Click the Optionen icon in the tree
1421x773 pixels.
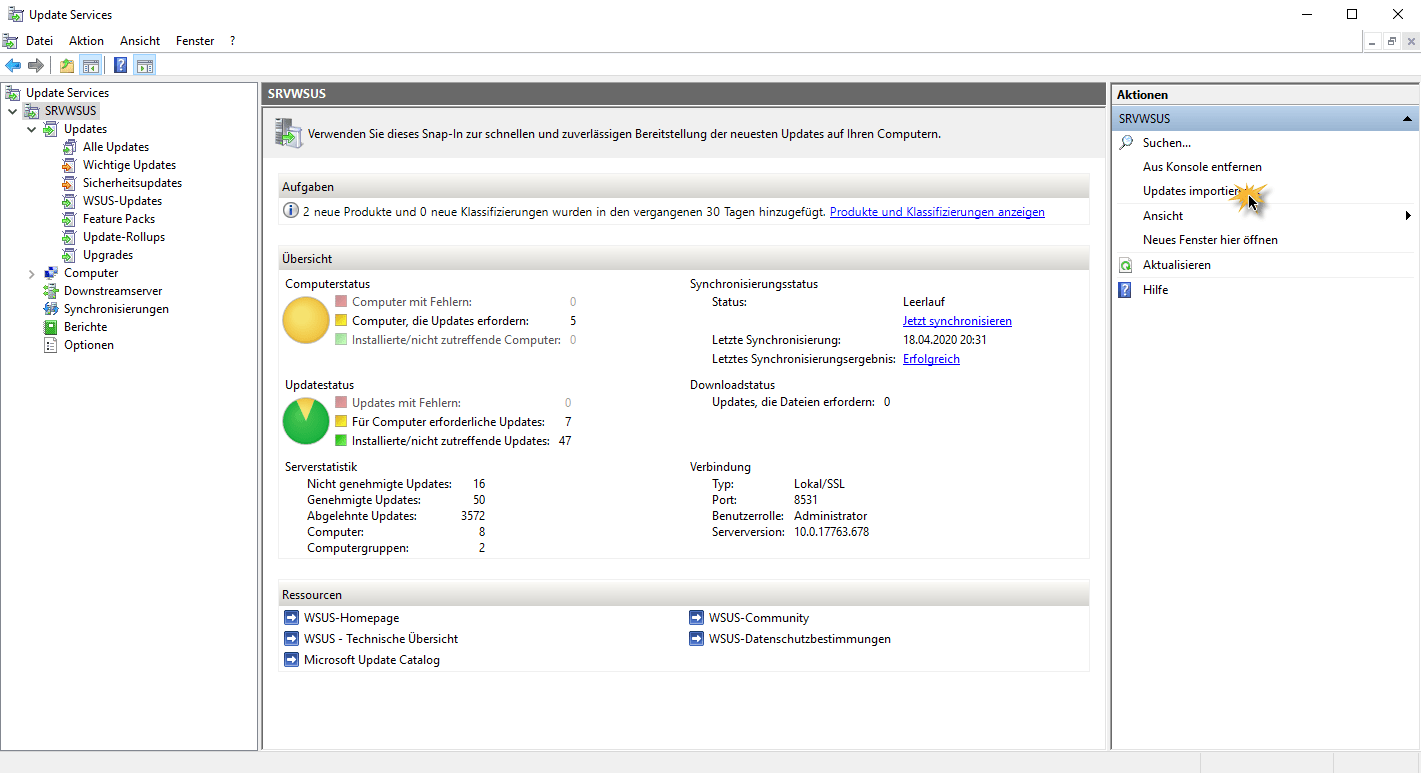pyautogui.click(x=51, y=345)
